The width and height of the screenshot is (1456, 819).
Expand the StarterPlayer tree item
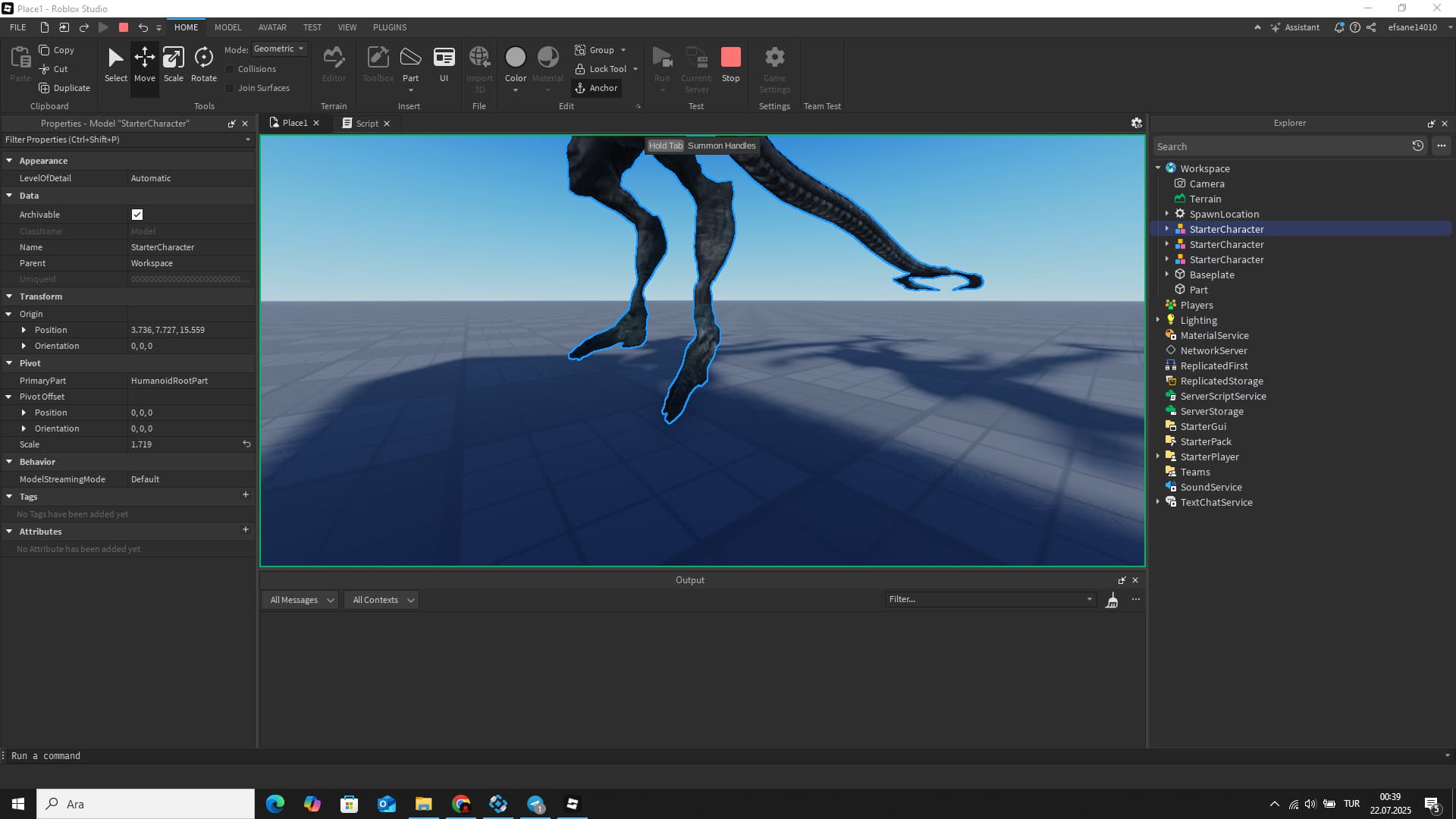[1157, 457]
